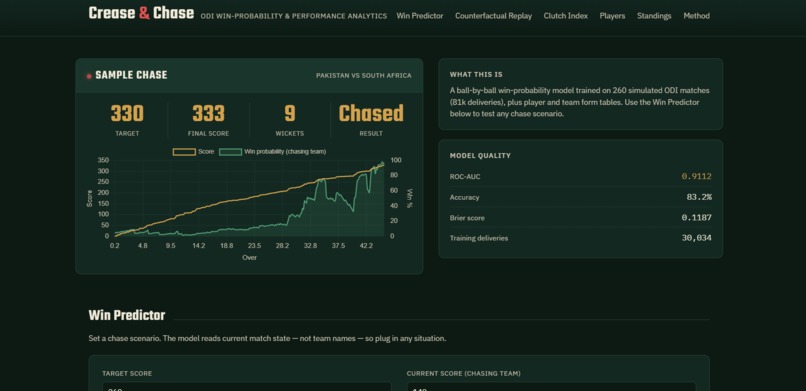Viewport: 806px width, 391px height.
Task: Select the ROC-AUC value 0.9112
Action: (x=697, y=176)
